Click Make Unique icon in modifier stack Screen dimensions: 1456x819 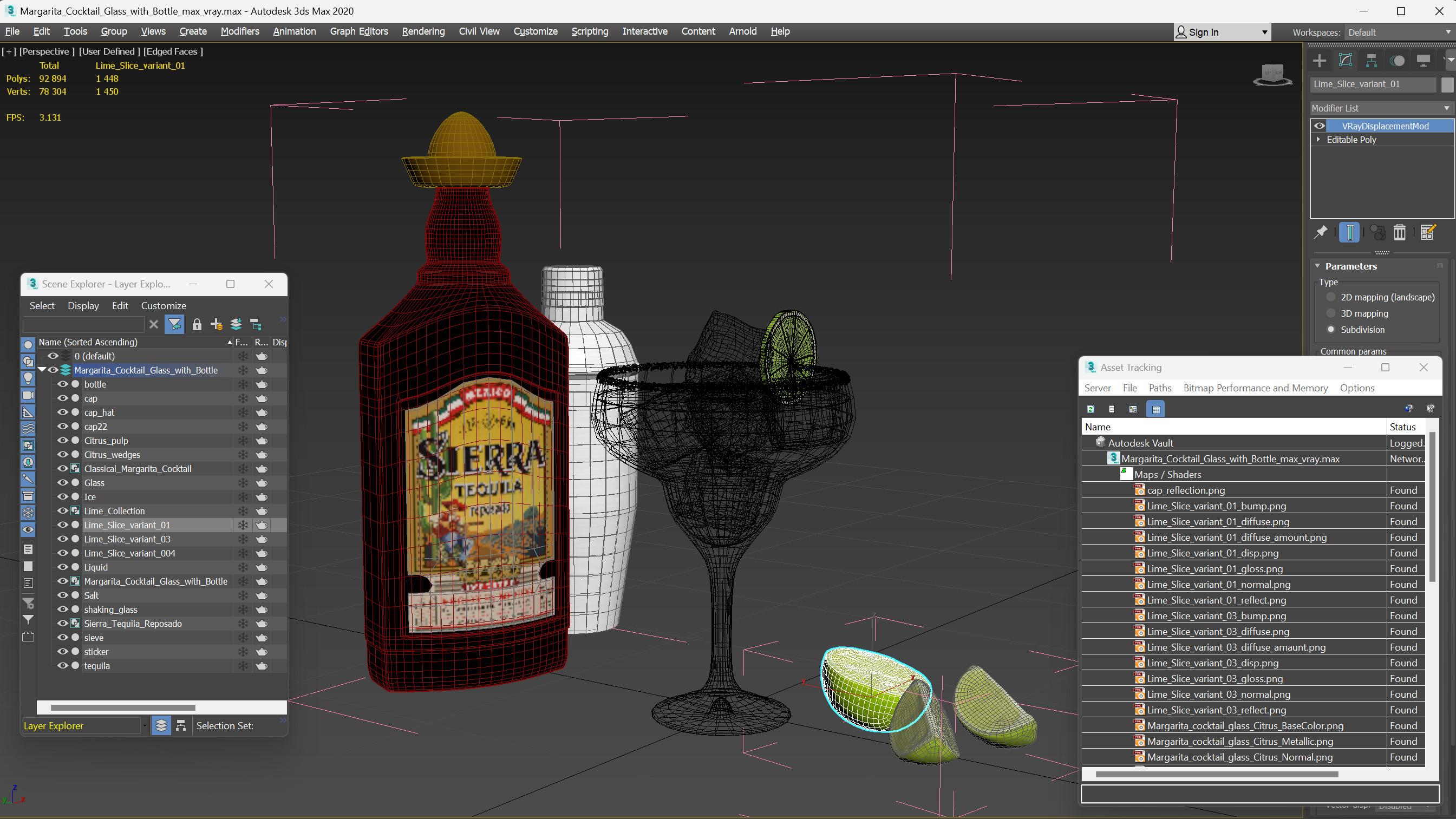click(1378, 232)
